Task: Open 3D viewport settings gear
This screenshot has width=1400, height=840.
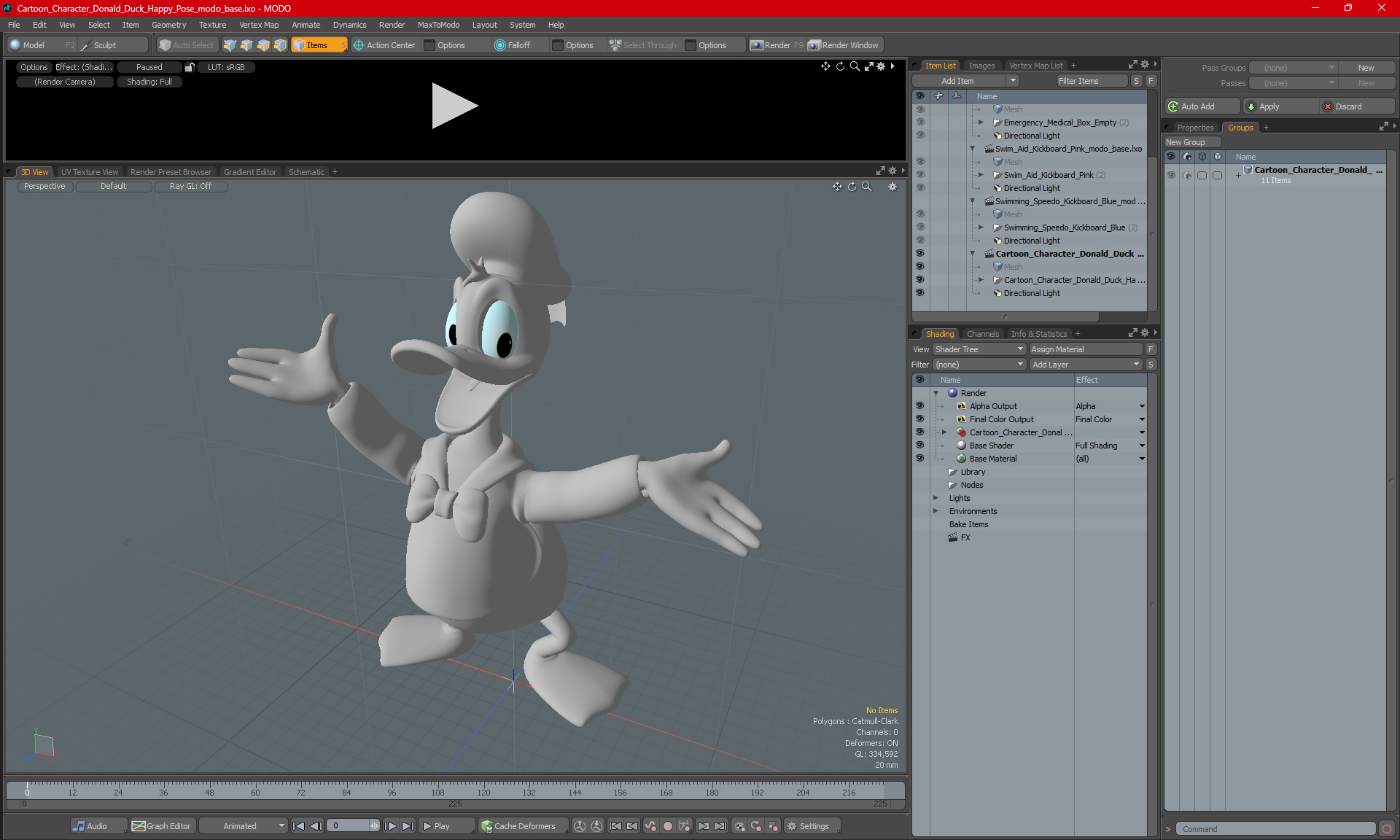Action: pos(892,187)
